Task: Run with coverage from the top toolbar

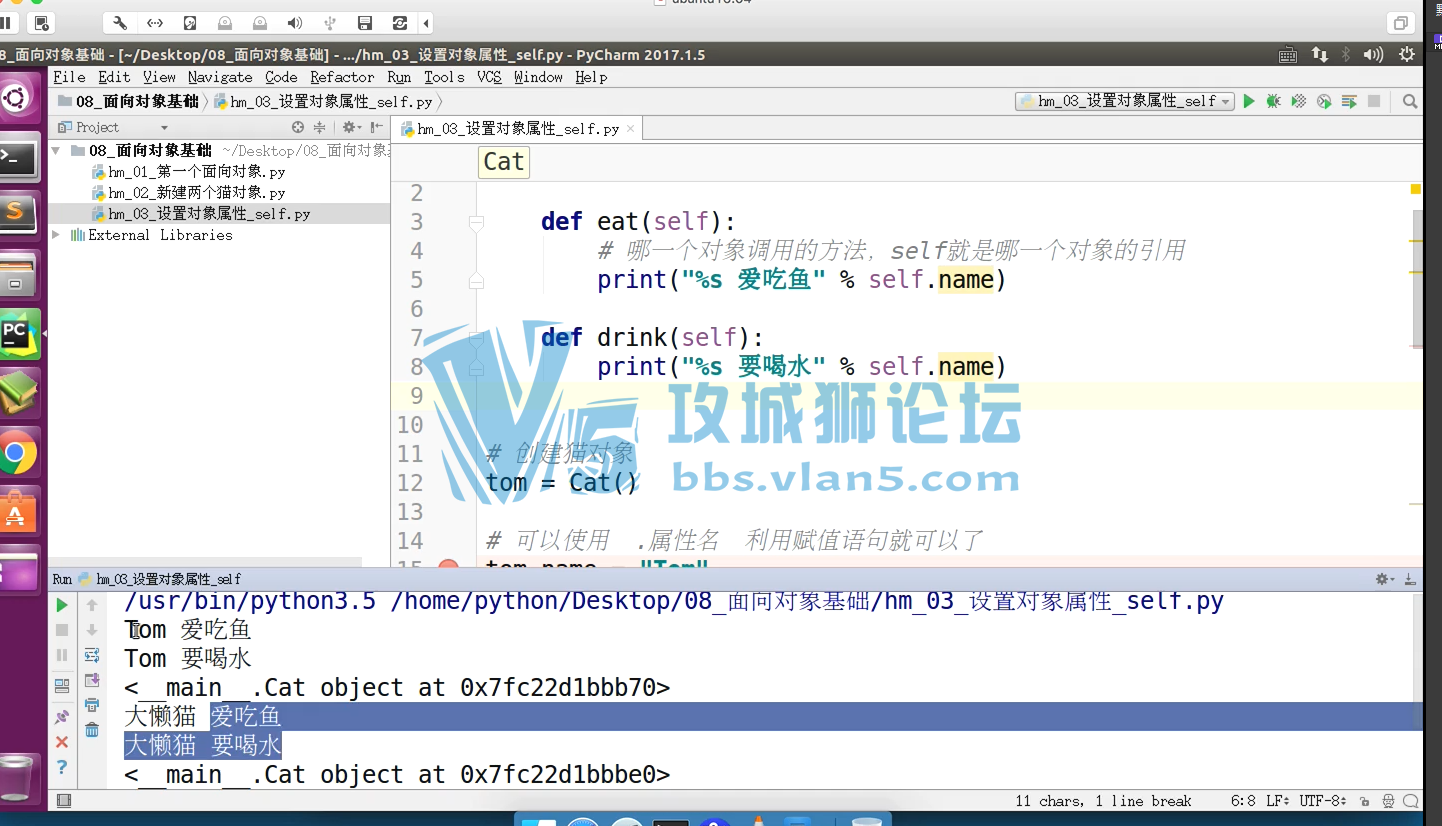Action: click(x=1299, y=101)
